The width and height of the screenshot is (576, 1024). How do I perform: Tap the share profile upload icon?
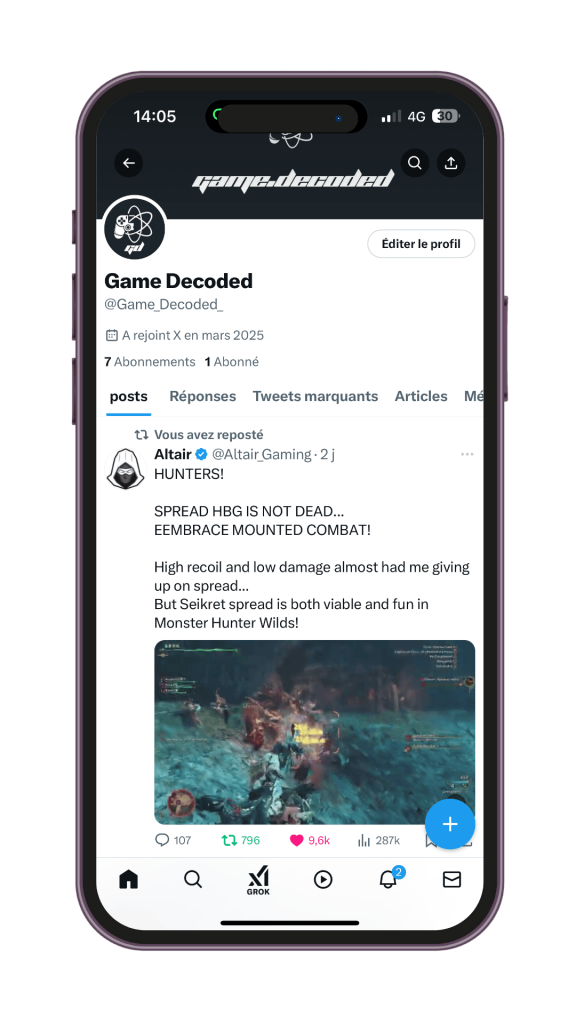coord(451,163)
